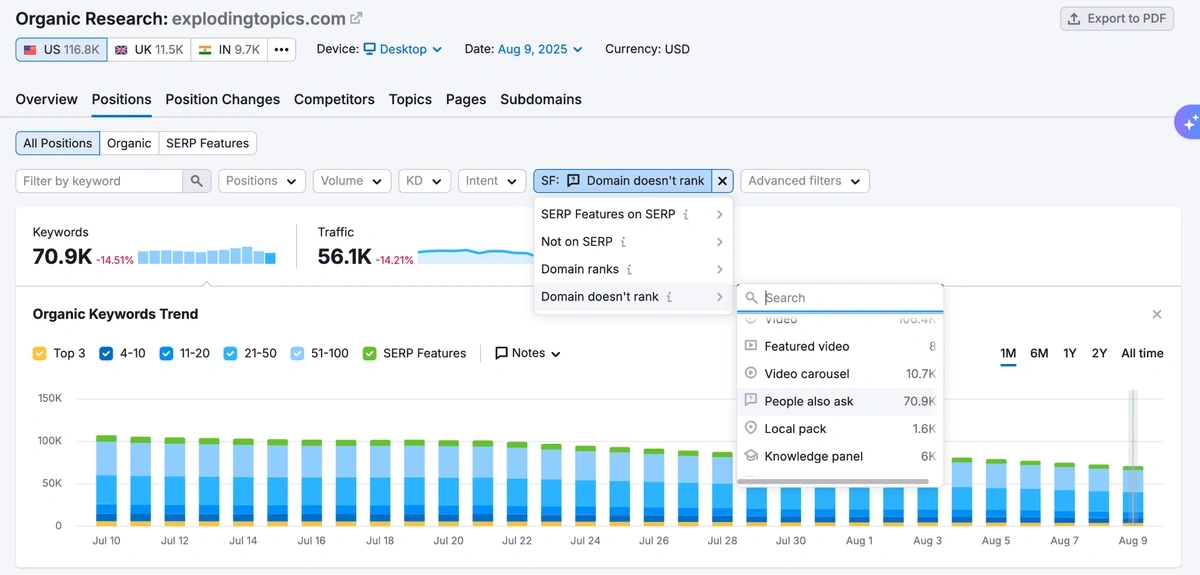
Task: Click the Local pack pin icon
Action: pyautogui.click(x=751, y=428)
